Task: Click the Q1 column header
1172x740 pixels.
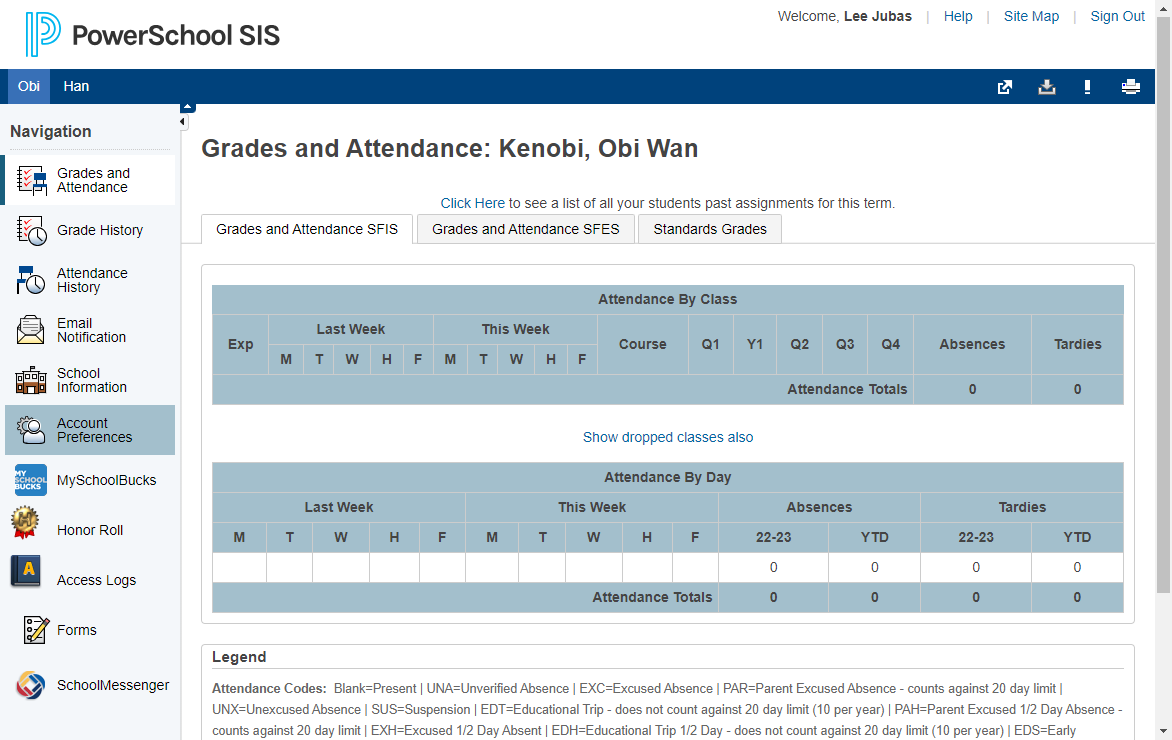Action: pyautogui.click(x=710, y=345)
